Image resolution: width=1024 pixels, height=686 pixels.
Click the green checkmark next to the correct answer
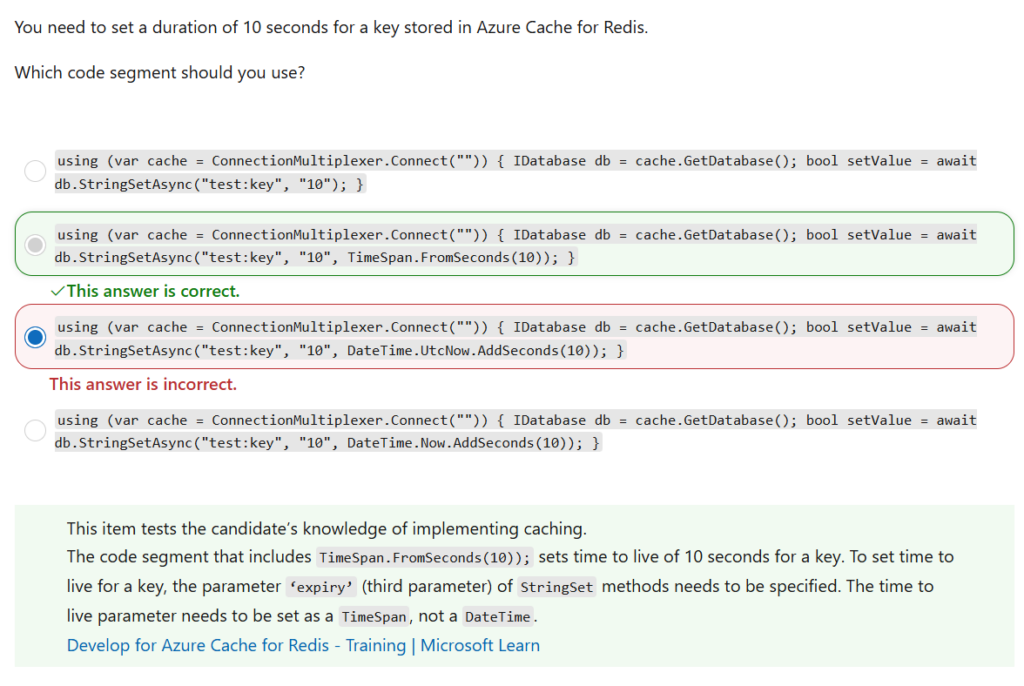57,291
